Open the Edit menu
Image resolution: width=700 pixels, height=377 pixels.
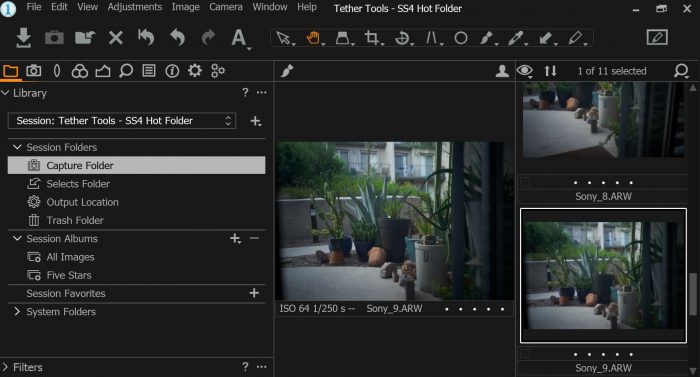[59, 7]
